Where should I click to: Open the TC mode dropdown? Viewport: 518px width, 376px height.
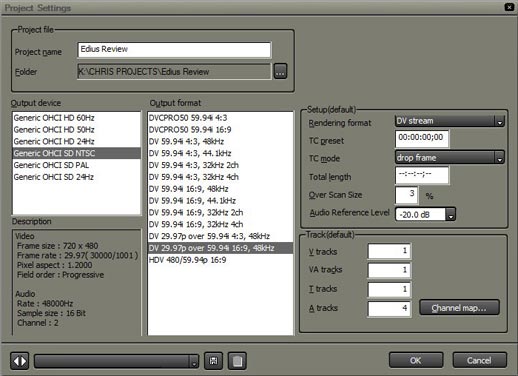(x=449, y=157)
